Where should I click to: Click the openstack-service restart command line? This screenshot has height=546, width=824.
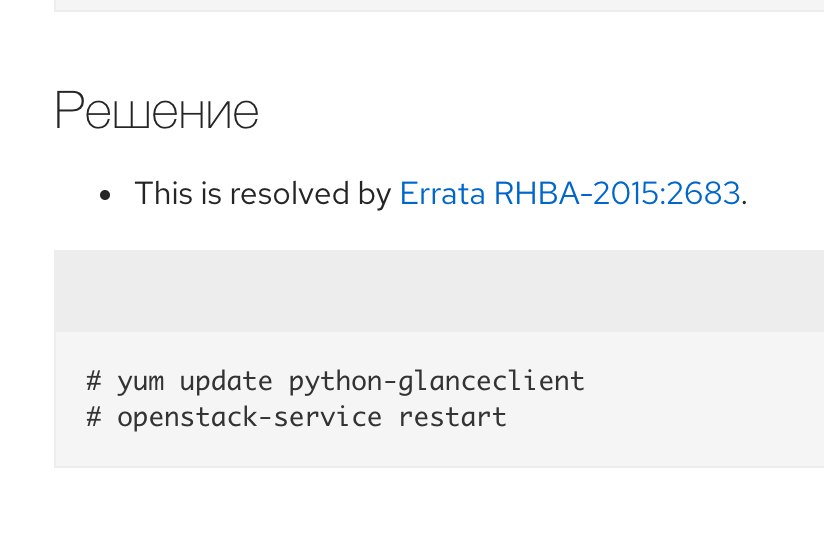click(x=296, y=417)
